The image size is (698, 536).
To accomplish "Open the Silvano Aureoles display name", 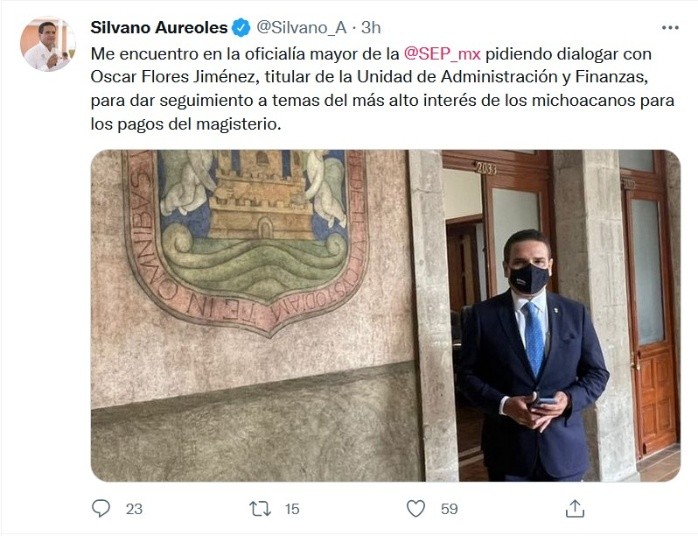I will click(159, 28).
